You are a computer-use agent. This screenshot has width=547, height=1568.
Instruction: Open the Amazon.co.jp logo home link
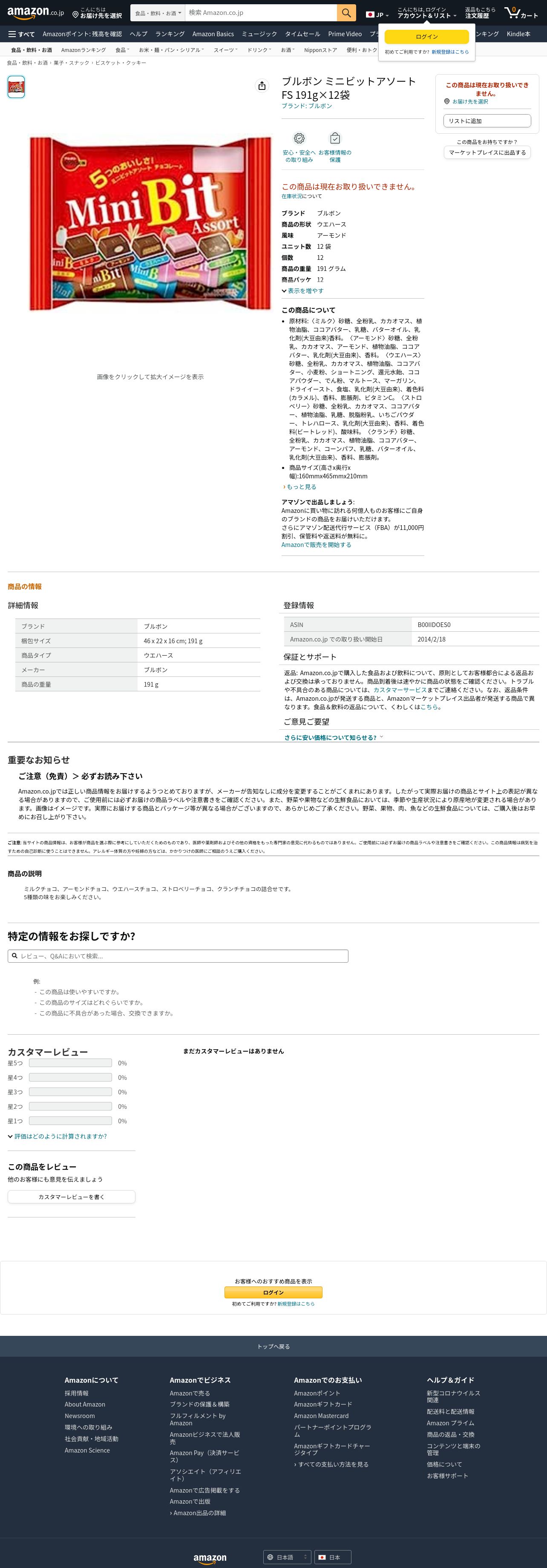[35, 12]
